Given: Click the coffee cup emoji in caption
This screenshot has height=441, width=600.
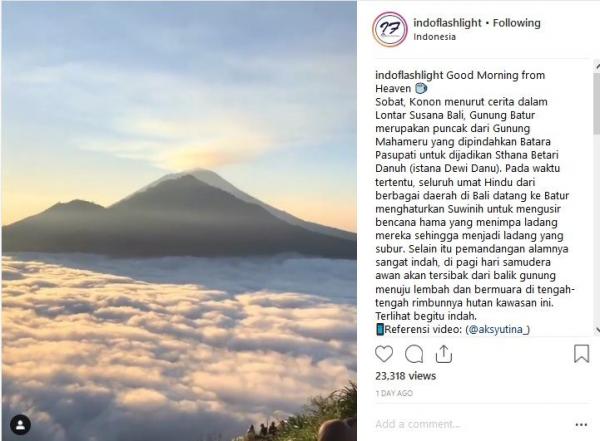Looking at the screenshot, I should 421,88.
